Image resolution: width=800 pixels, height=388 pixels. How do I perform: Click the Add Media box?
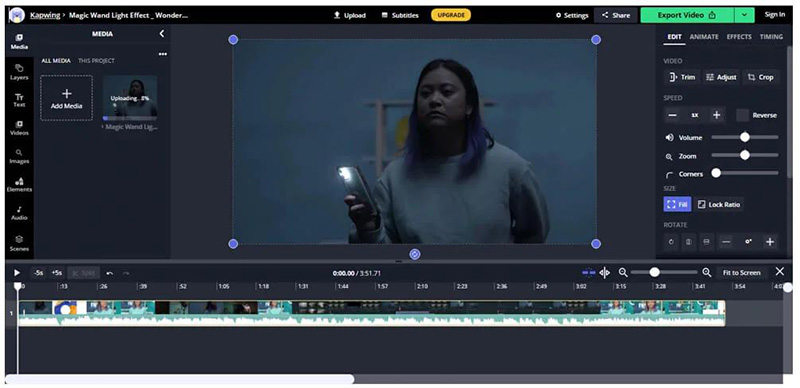[66, 98]
